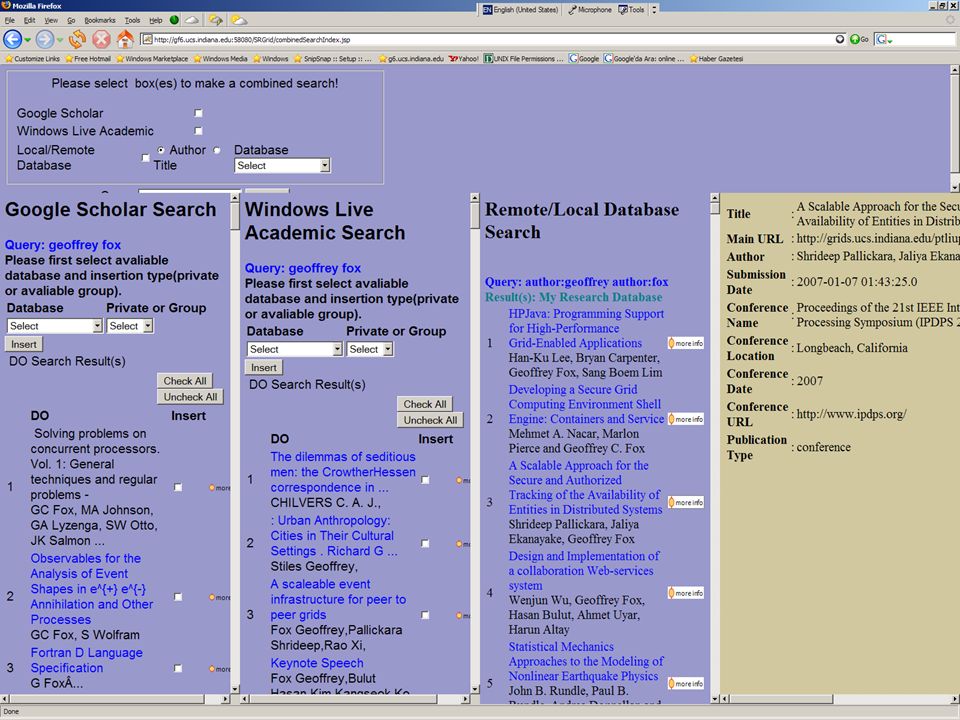Open the Forward button history dropdown arrow
This screenshot has height=720, width=960.
(59, 40)
